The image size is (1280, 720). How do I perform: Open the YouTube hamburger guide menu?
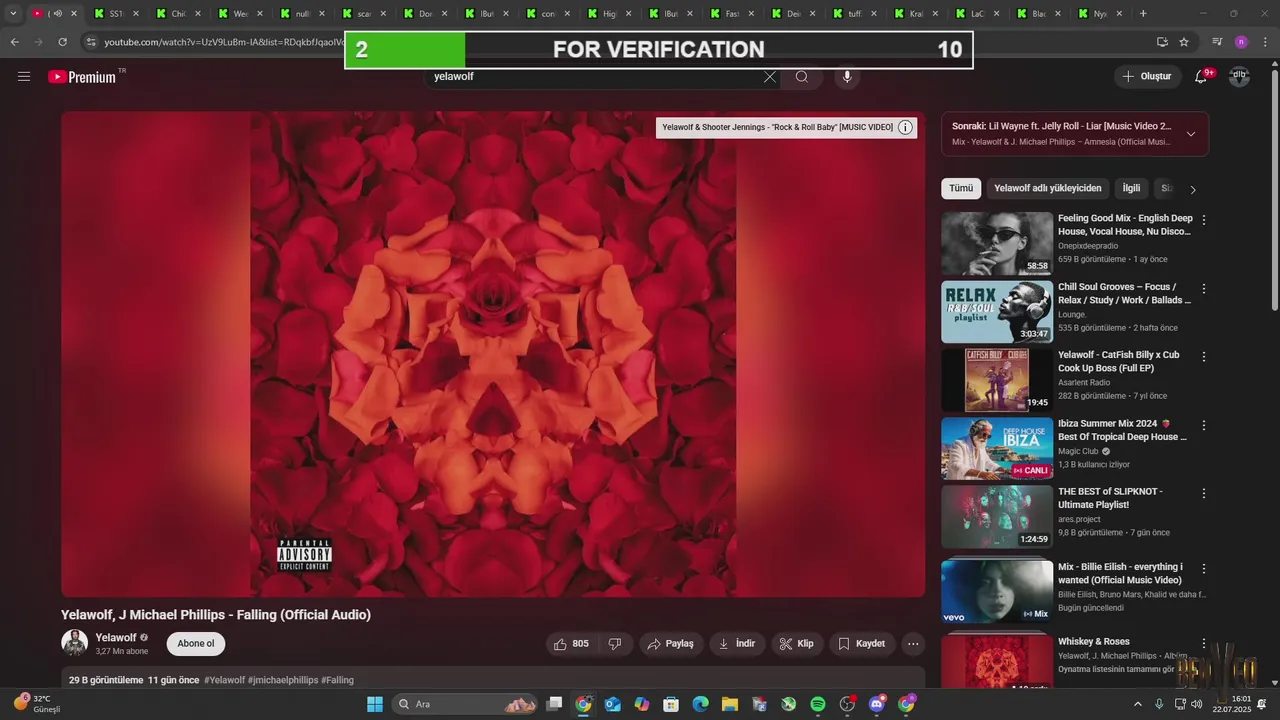(x=24, y=76)
